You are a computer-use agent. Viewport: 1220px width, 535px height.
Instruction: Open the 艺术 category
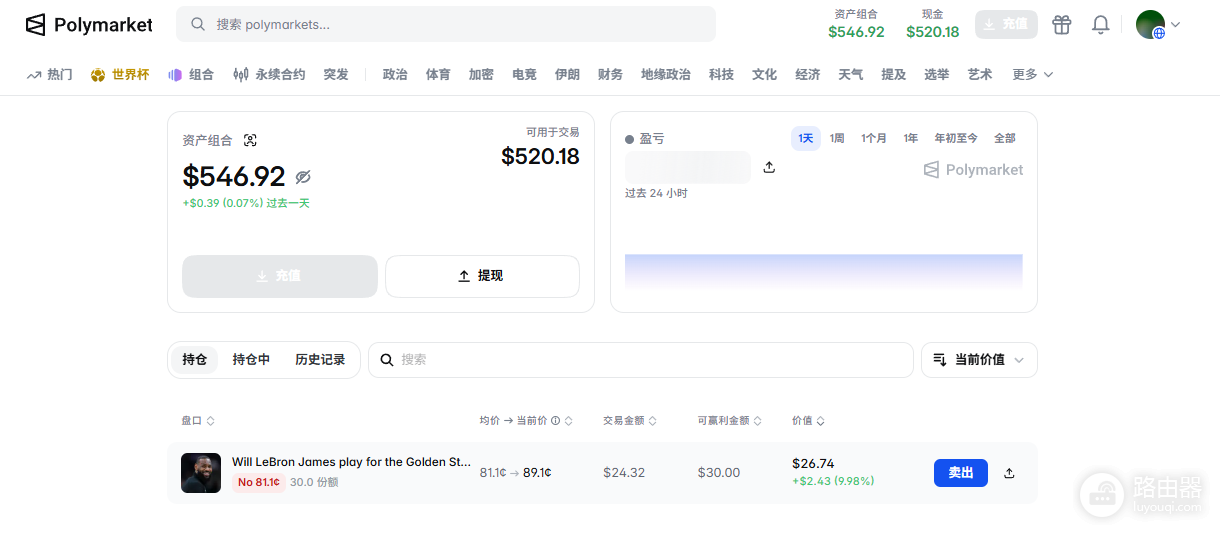click(x=980, y=74)
